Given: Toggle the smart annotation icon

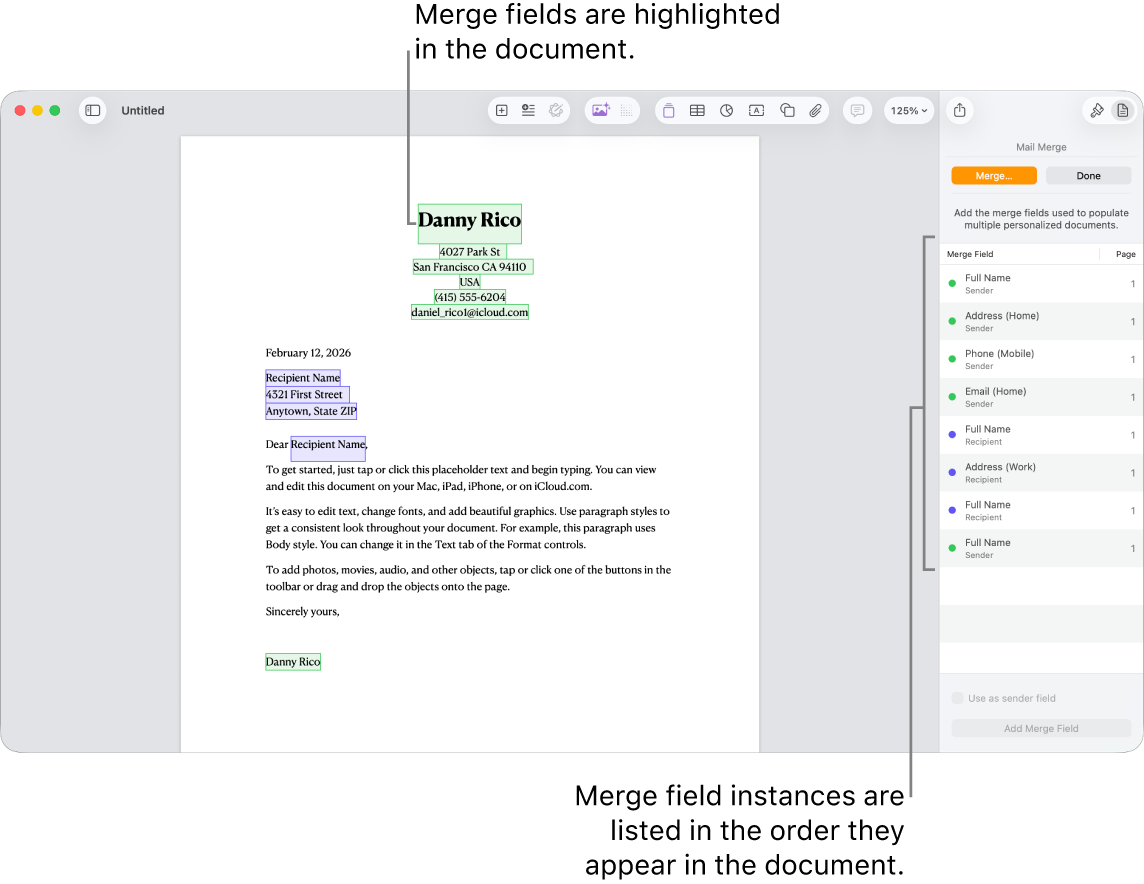Looking at the screenshot, I should 556,110.
